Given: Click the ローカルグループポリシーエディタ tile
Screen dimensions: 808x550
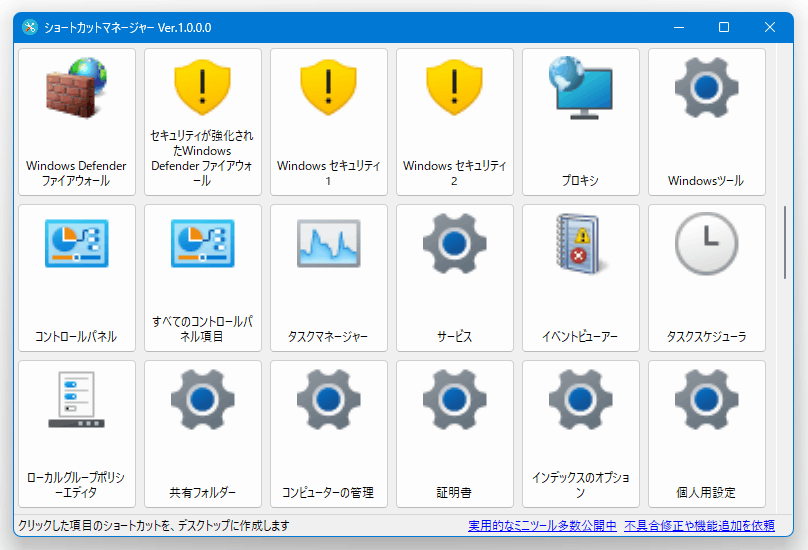Looking at the screenshot, I should tap(76, 434).
